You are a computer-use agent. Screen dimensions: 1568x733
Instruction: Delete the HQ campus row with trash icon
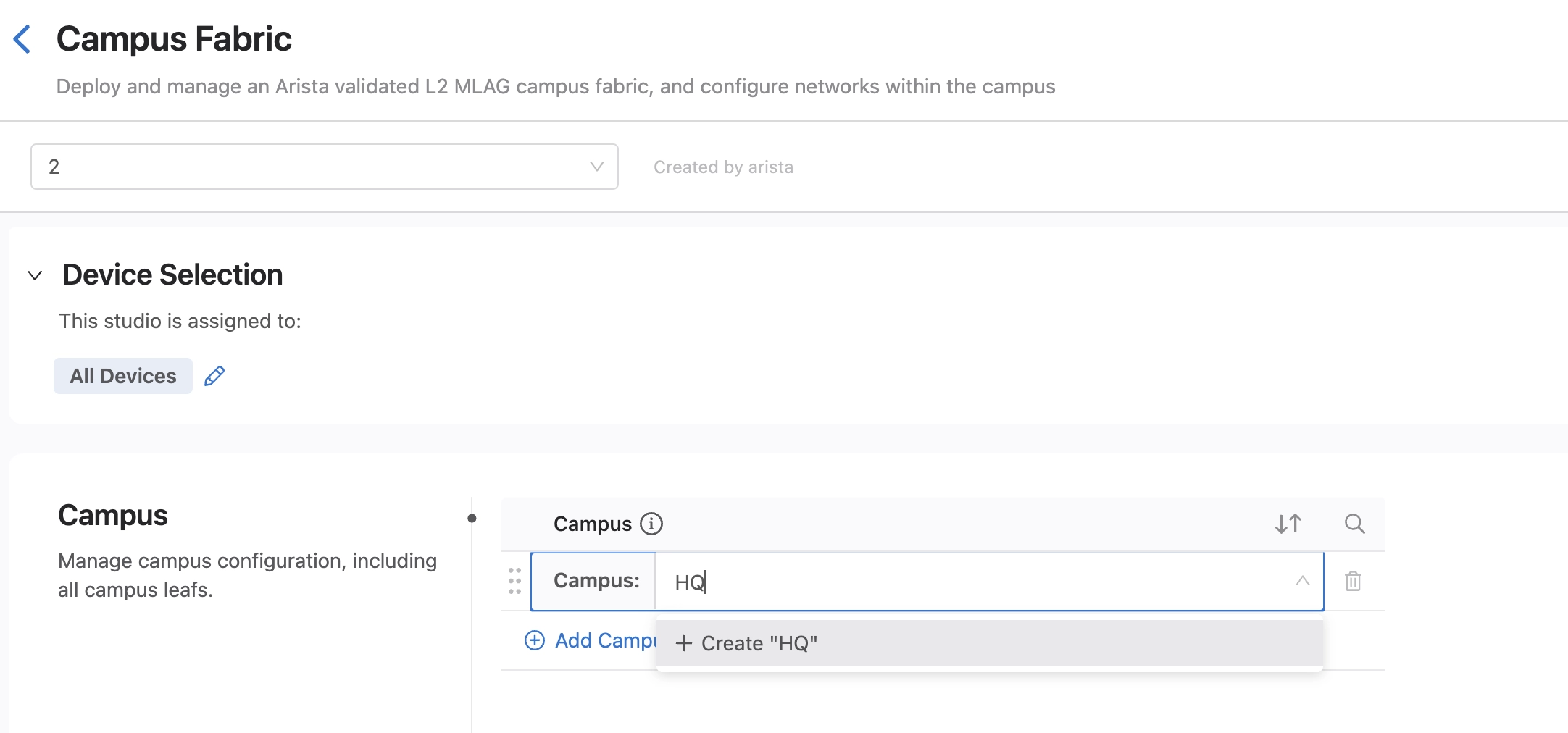[1353, 581]
